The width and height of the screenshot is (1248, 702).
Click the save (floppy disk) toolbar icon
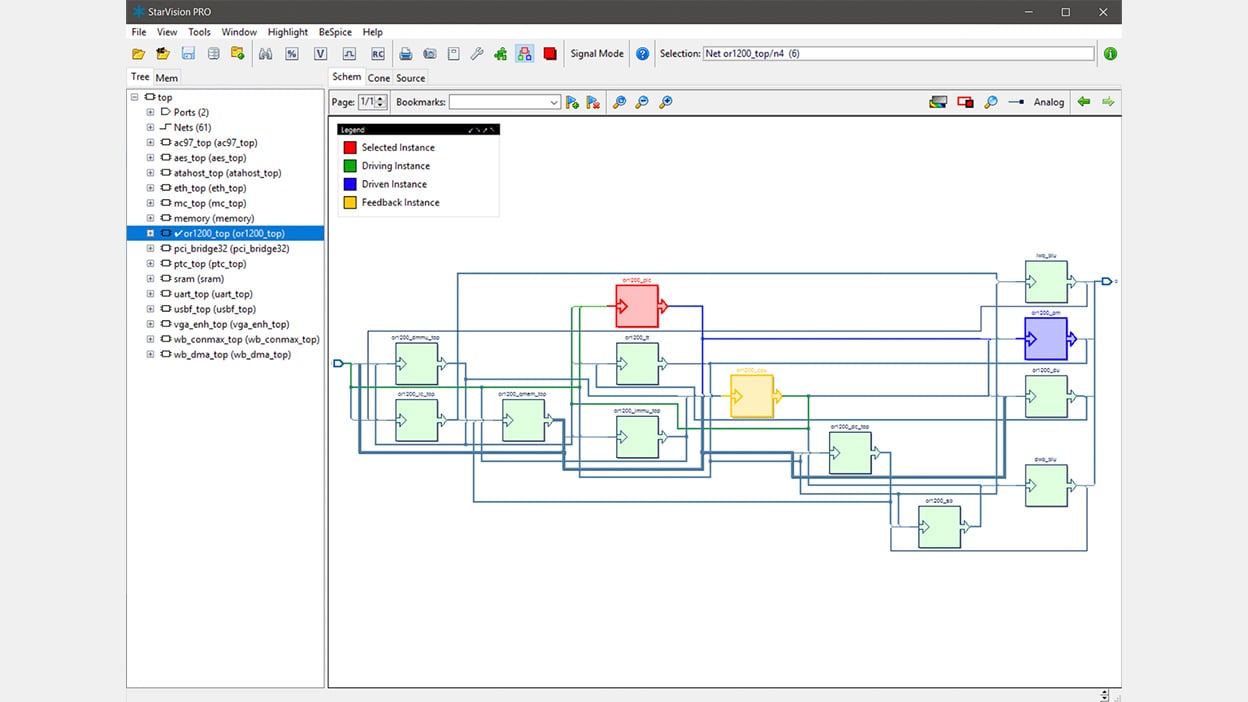188,54
